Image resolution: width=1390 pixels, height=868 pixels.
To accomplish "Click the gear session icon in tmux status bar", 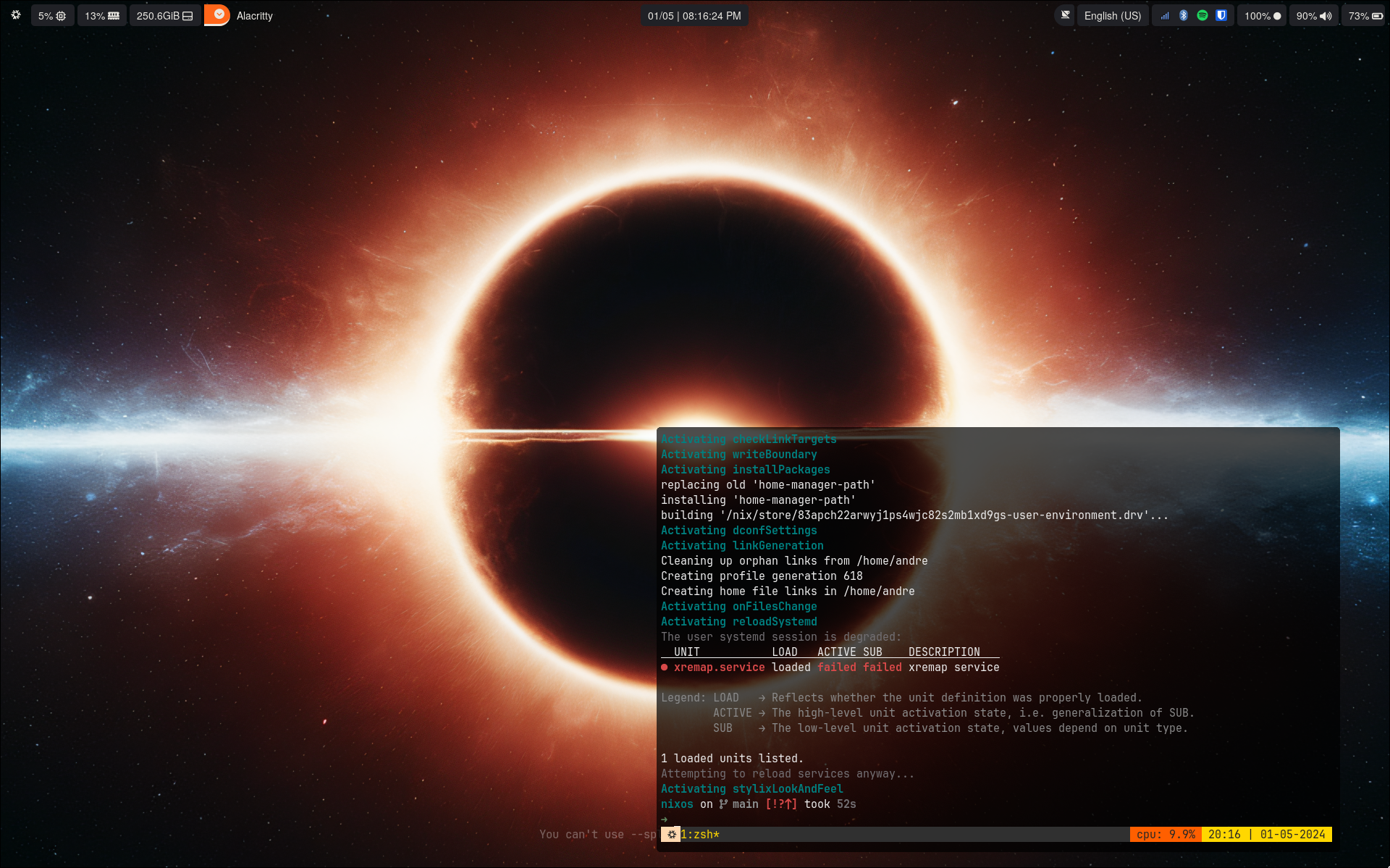I will coord(671,835).
